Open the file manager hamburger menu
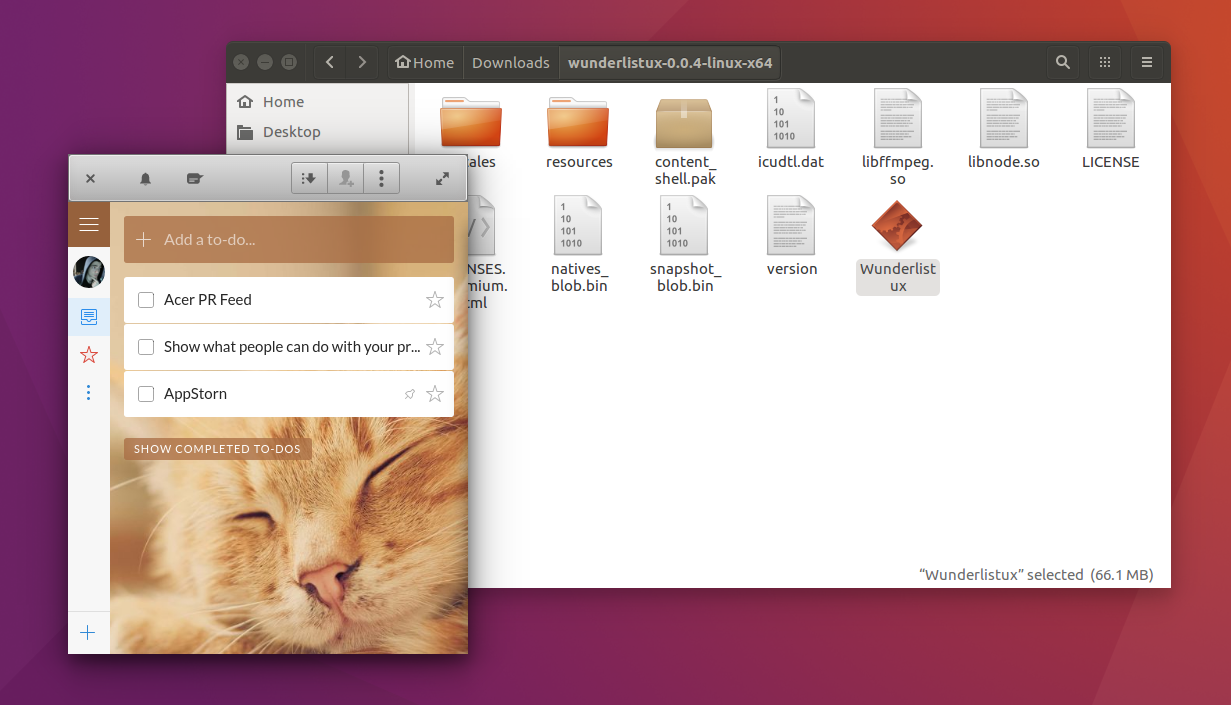The height and width of the screenshot is (705, 1231). click(1147, 62)
